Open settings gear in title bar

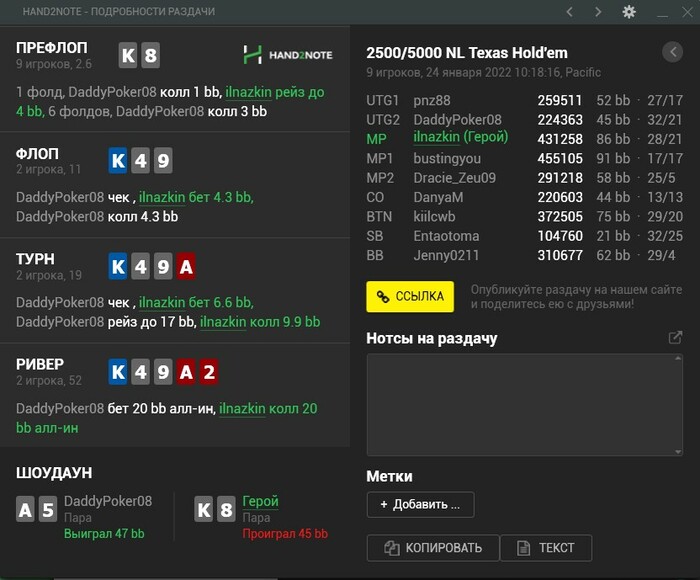point(629,12)
